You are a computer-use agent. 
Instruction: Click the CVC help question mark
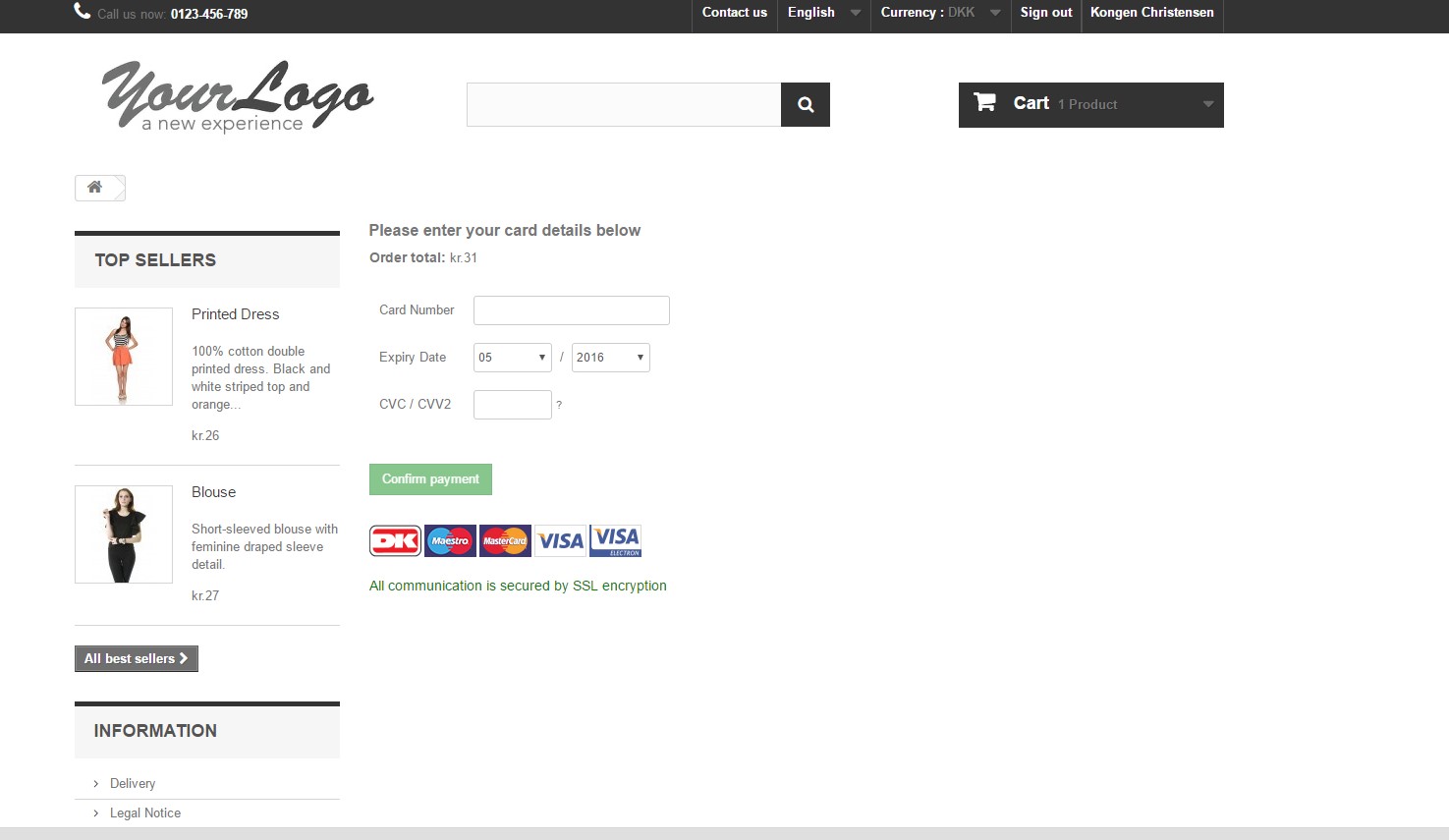[559, 405]
